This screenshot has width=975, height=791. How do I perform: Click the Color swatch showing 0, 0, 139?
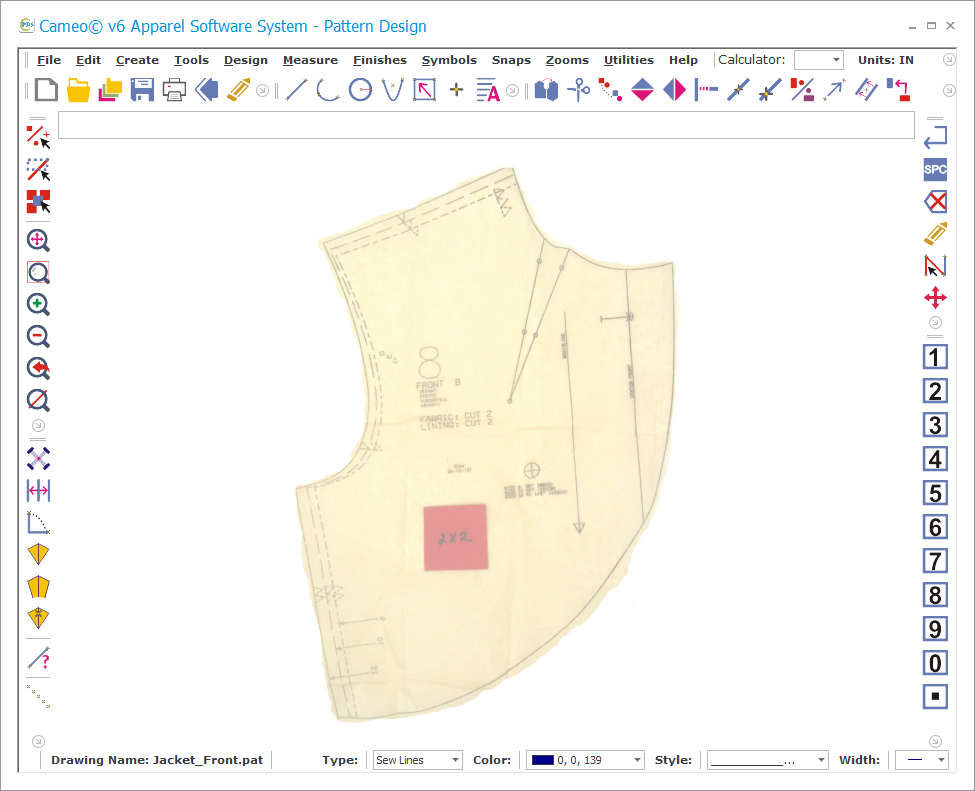pyautogui.click(x=585, y=760)
